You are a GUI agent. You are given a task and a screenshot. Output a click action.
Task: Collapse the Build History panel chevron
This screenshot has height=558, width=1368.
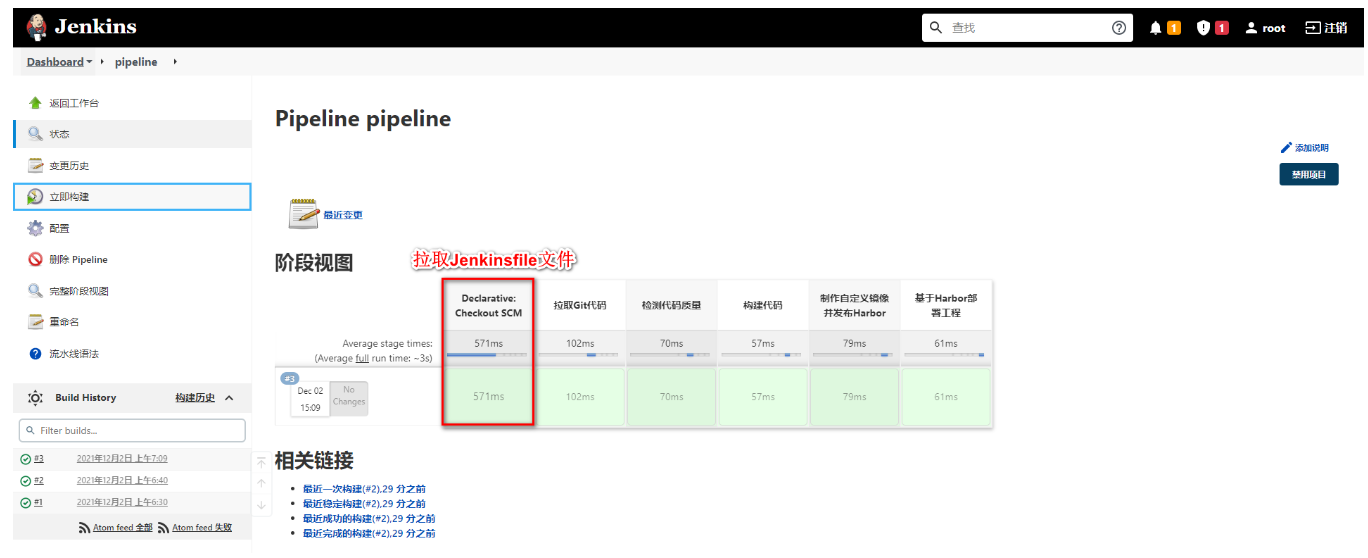229,398
